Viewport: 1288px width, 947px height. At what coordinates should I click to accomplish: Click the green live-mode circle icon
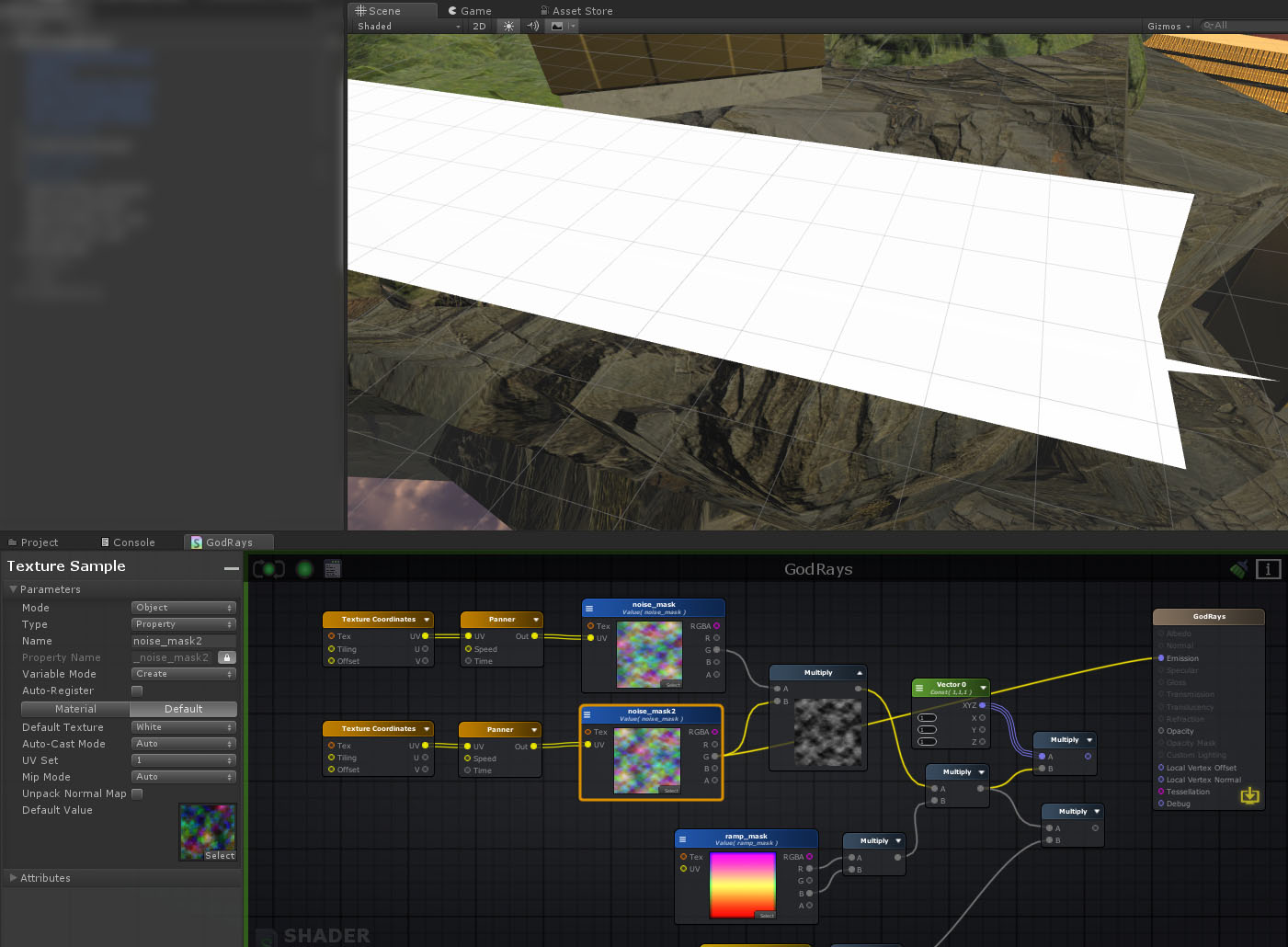305,569
